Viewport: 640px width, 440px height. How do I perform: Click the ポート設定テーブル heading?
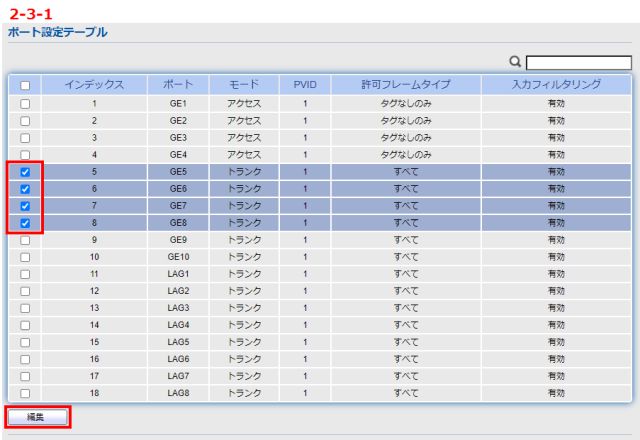point(58,32)
